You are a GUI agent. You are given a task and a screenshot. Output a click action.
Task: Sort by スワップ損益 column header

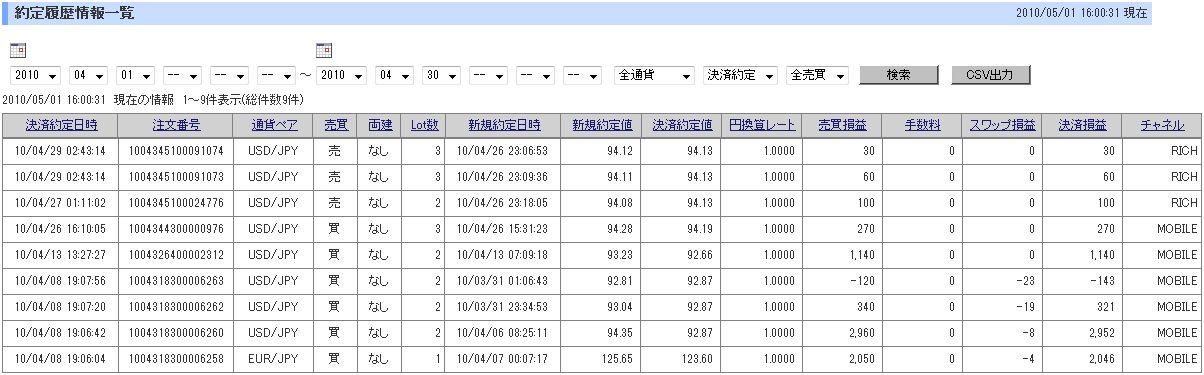[1002, 125]
